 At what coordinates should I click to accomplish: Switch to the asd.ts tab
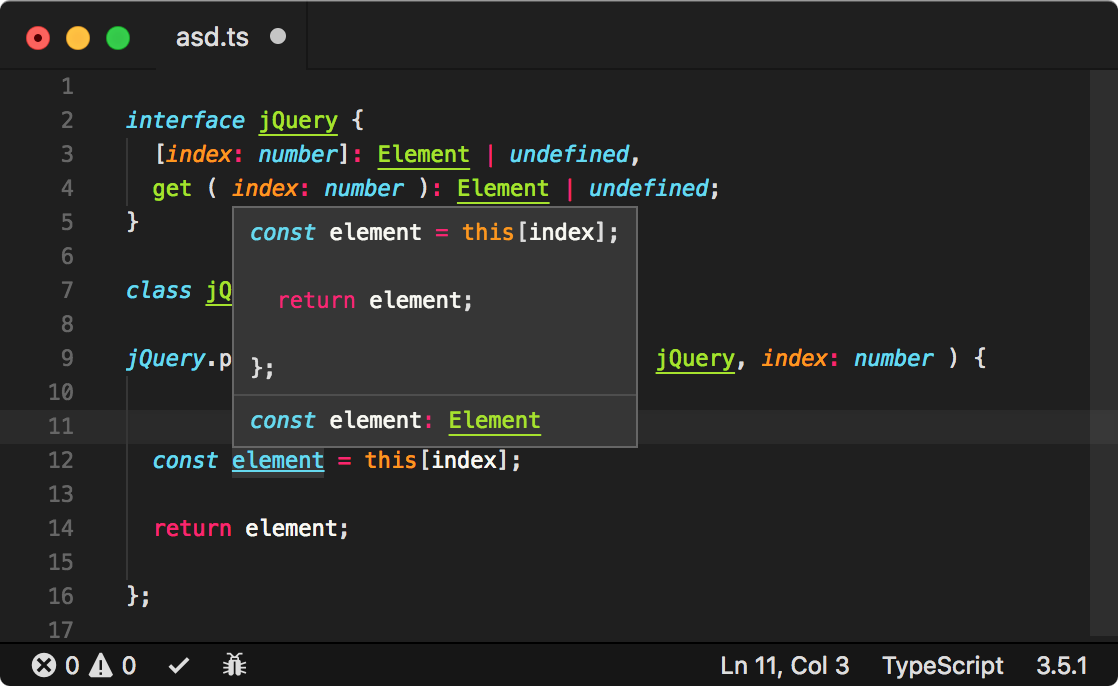coord(212,36)
